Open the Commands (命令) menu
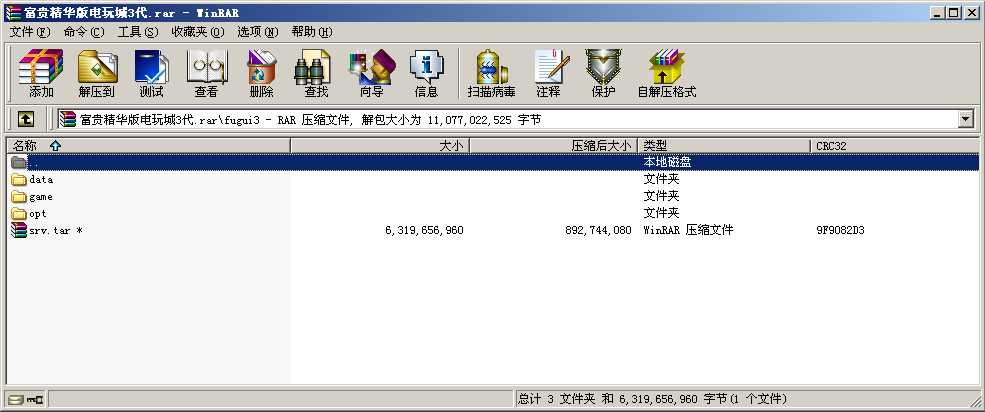 84,31
